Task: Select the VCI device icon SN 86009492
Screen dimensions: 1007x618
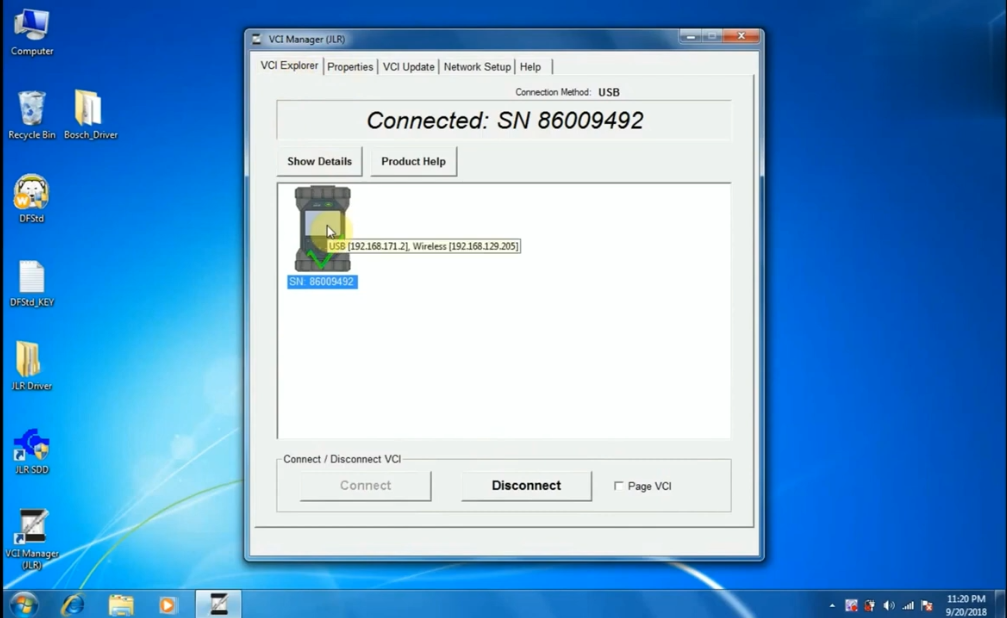Action: coord(322,229)
